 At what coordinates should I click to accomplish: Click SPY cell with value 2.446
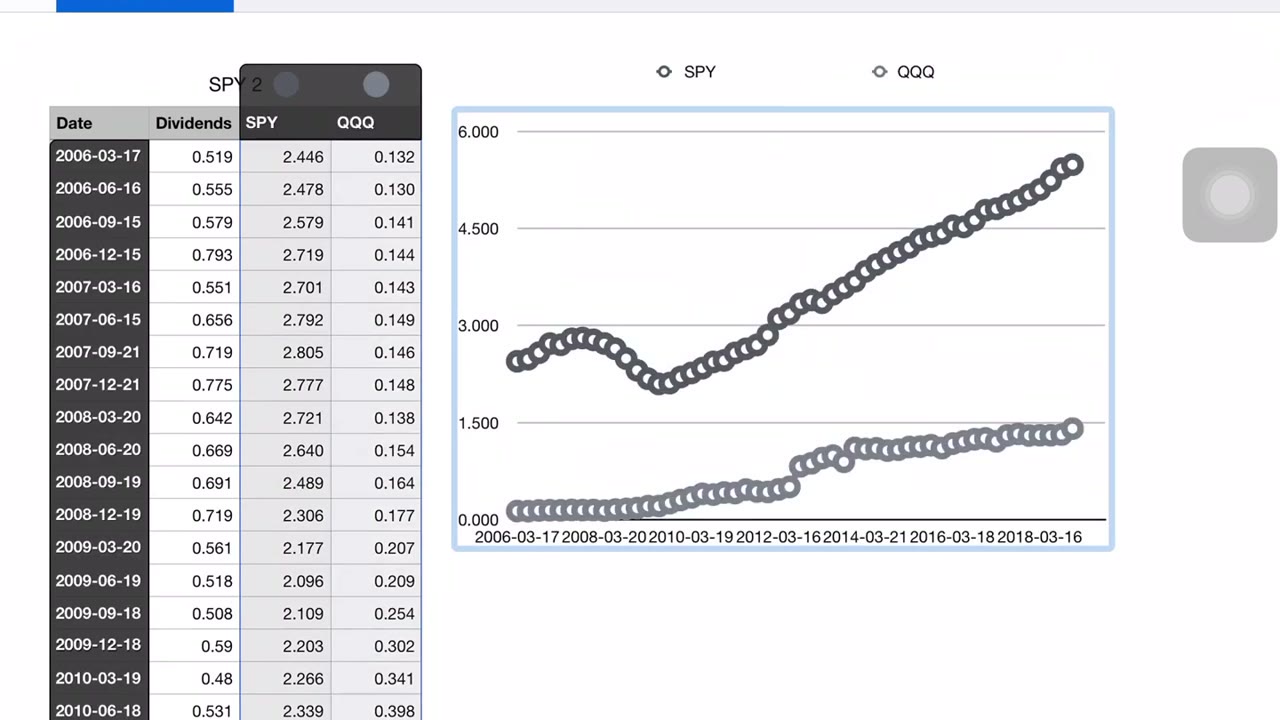point(285,156)
